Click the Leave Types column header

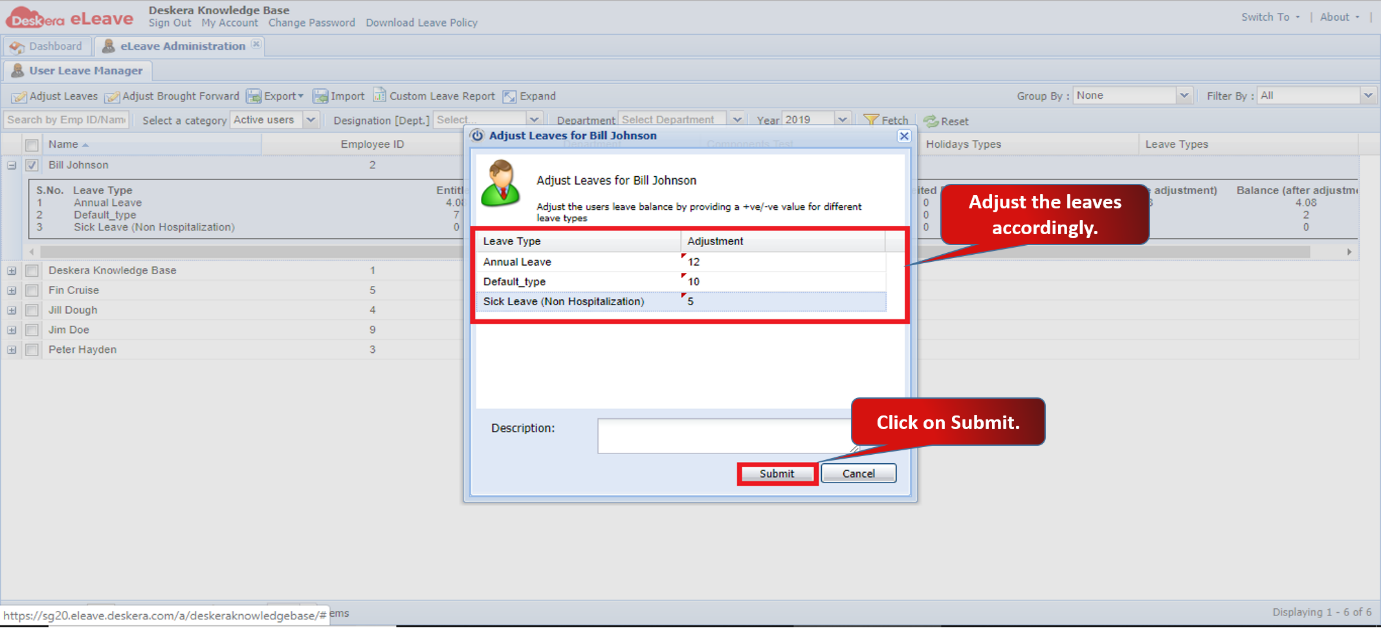1249,145
